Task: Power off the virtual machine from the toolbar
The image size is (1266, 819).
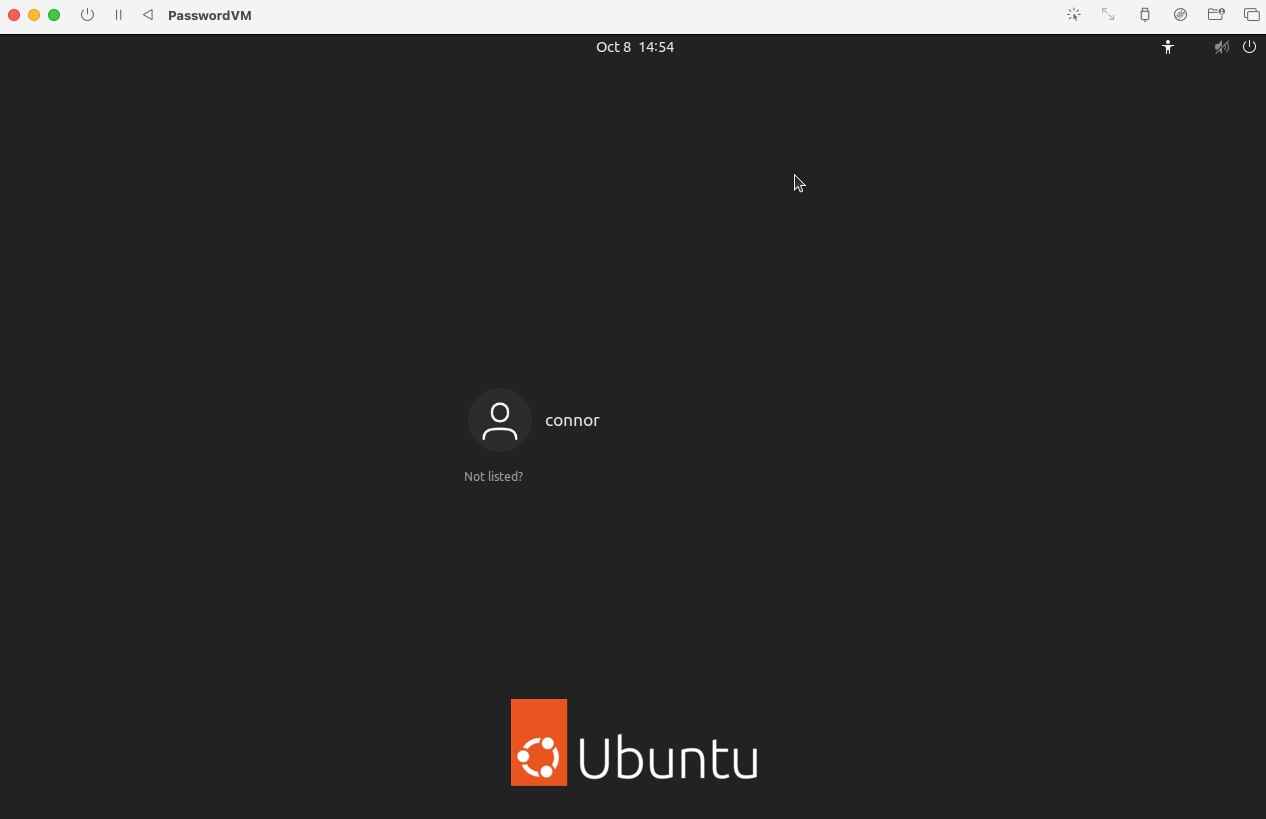Action: pos(87,15)
